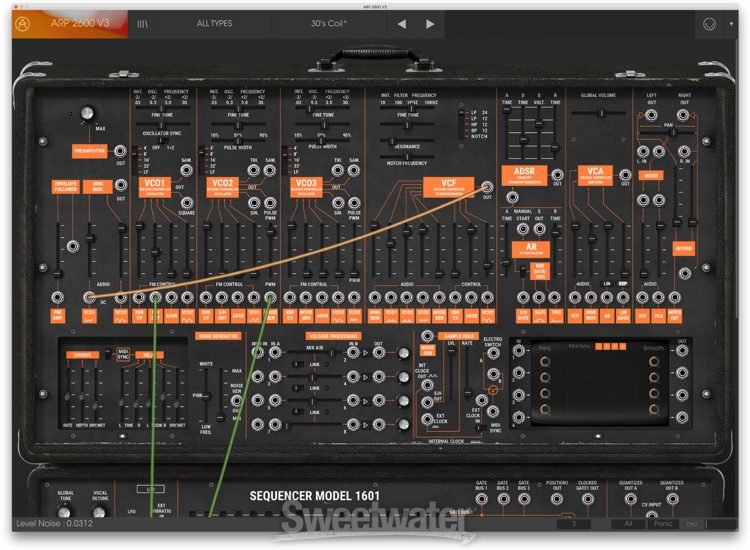Open the 30's Coil preset name menu
750x550 pixels.
pyautogui.click(x=329, y=23)
